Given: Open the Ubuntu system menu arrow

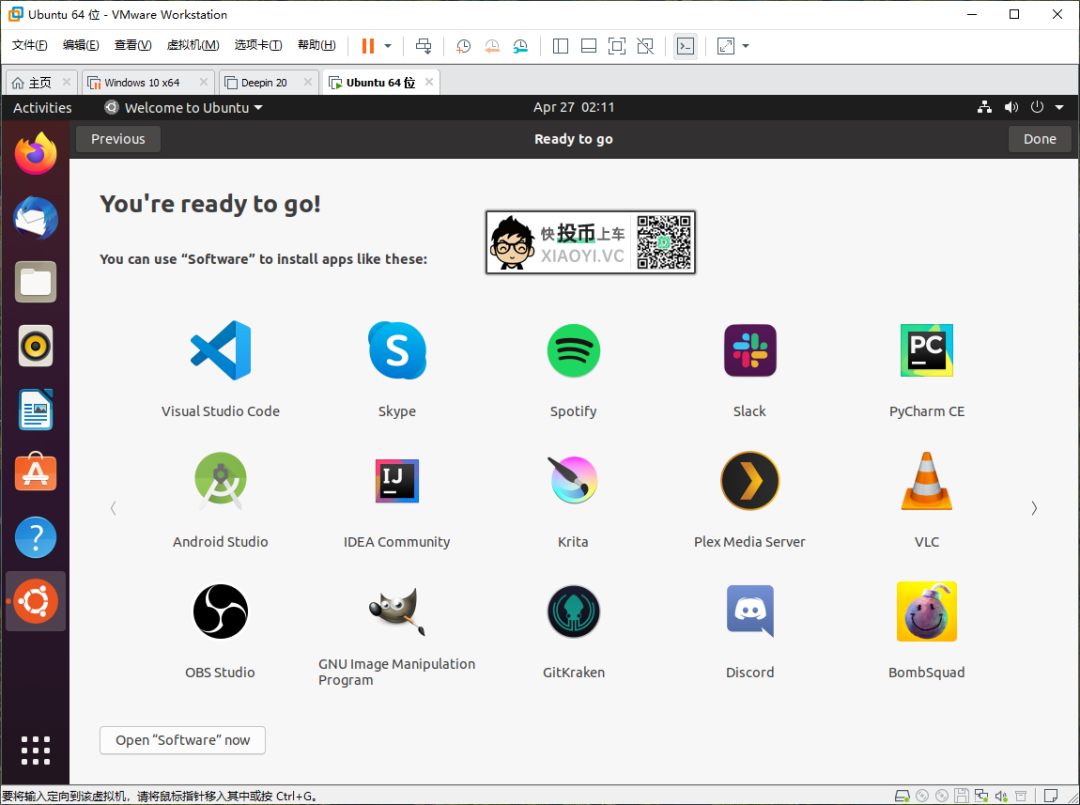Looking at the screenshot, I should point(1059,107).
